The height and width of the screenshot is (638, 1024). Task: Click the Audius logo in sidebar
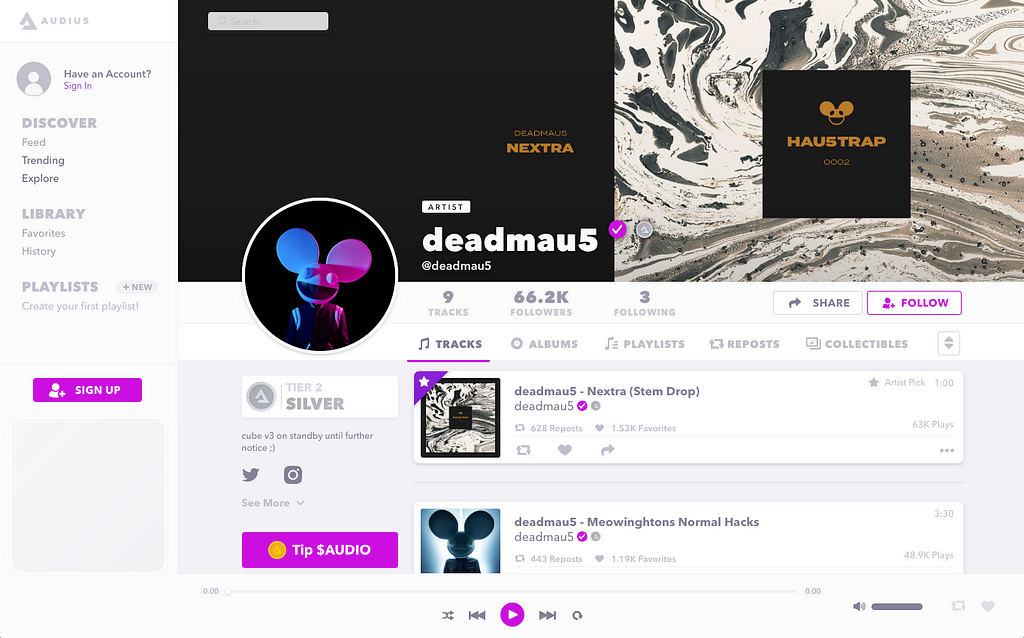54,21
